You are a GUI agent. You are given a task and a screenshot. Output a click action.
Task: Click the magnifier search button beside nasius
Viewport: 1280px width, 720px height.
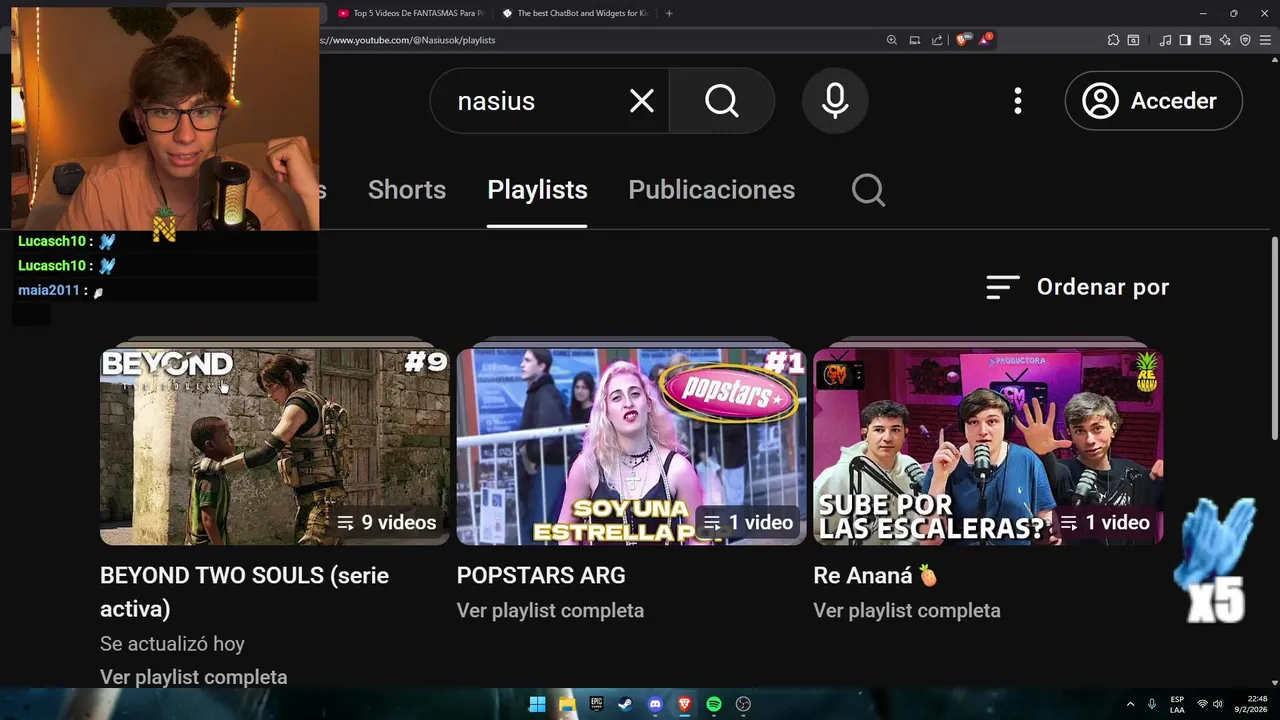(x=721, y=101)
